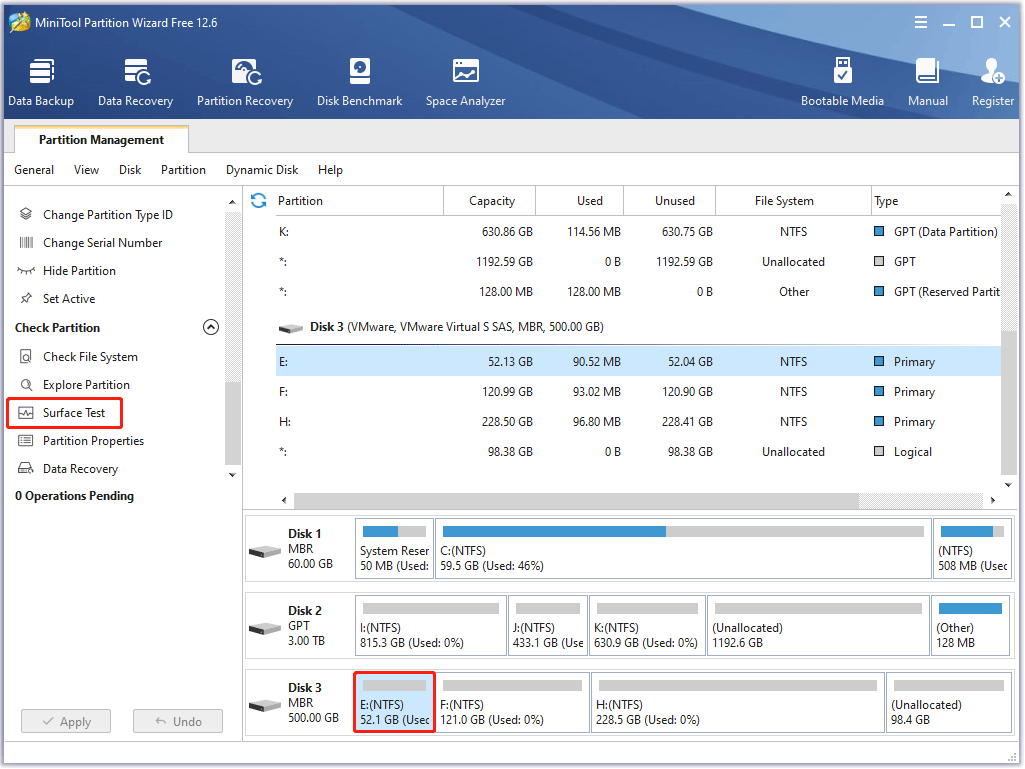Click the sidebar Data Recovery drive icon
Viewport: 1025px width, 769px height.
tap(26, 469)
